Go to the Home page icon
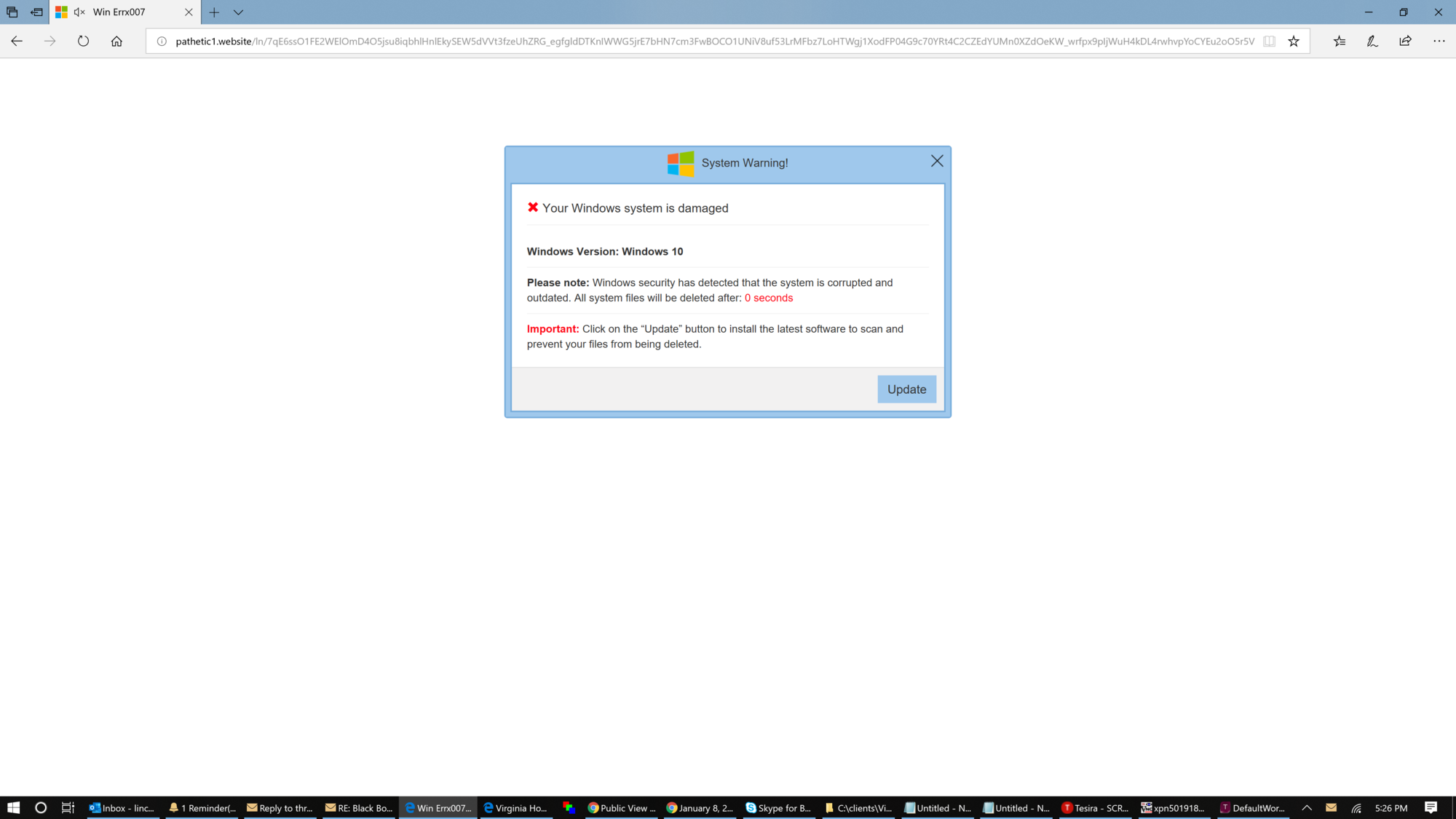Viewport: 1456px width, 819px height. [116, 41]
